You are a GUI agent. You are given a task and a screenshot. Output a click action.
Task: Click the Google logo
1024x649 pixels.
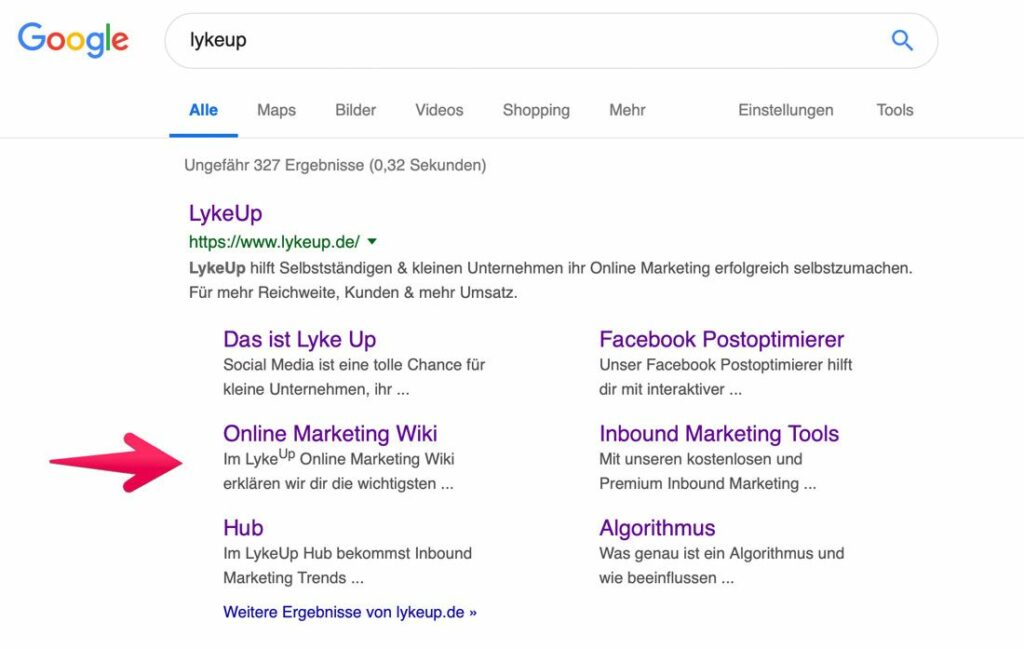pyautogui.click(x=72, y=40)
